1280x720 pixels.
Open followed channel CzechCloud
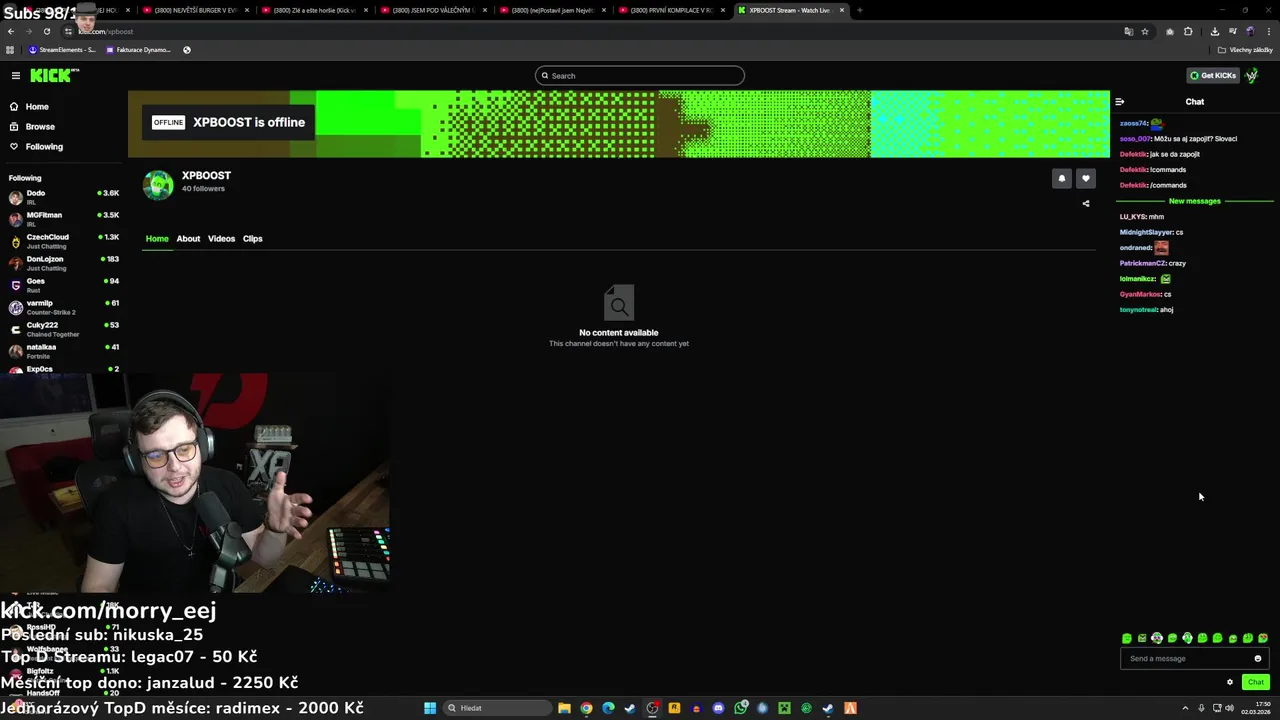click(62, 240)
